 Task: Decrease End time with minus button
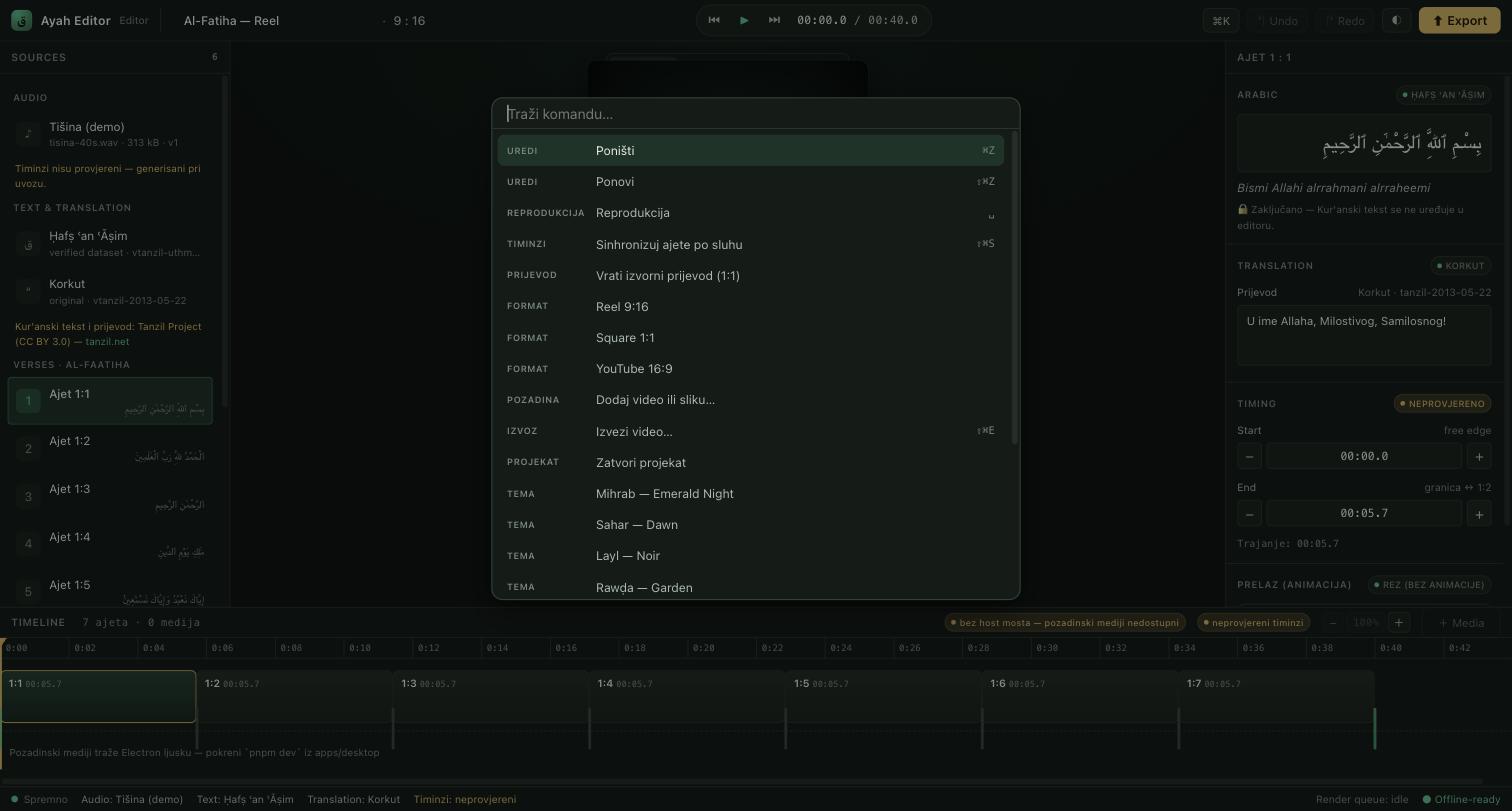click(1249, 514)
